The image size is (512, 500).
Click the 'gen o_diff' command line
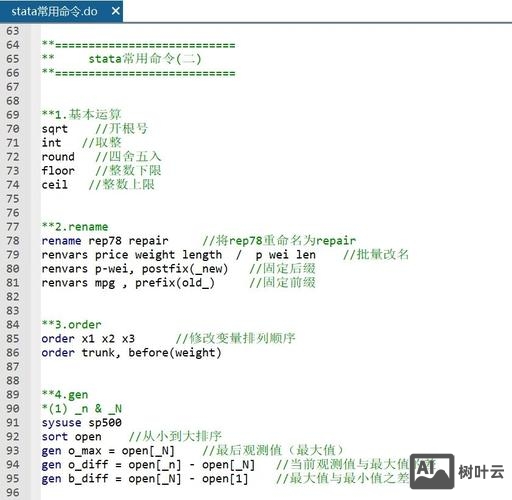[148, 465]
